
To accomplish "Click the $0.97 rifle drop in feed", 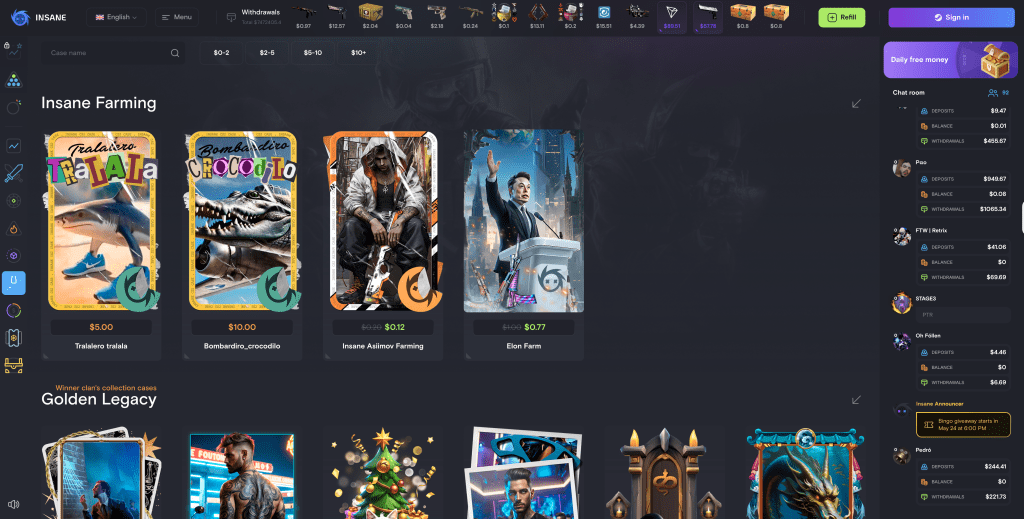I will (x=303, y=17).
